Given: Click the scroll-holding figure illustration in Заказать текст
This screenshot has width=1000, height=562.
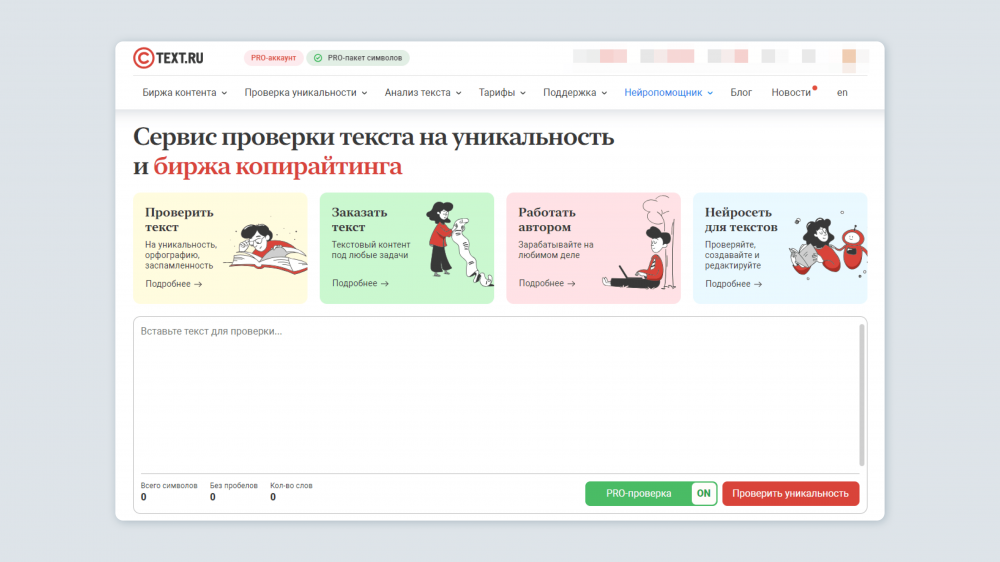Looking at the screenshot, I should 458,244.
